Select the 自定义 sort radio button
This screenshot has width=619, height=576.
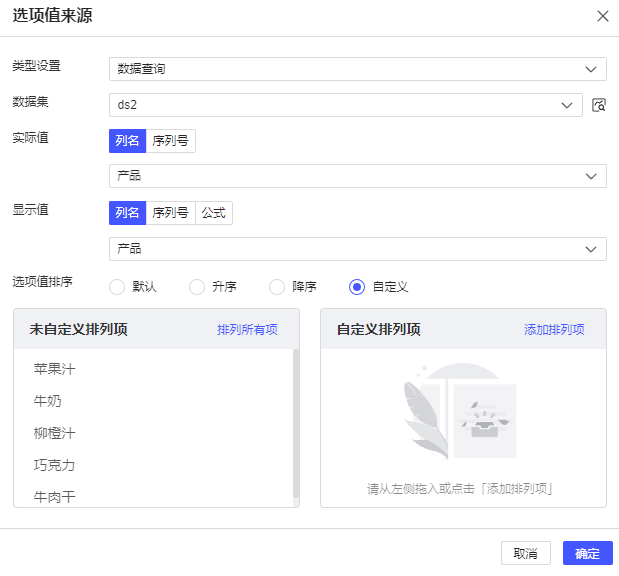click(x=357, y=287)
